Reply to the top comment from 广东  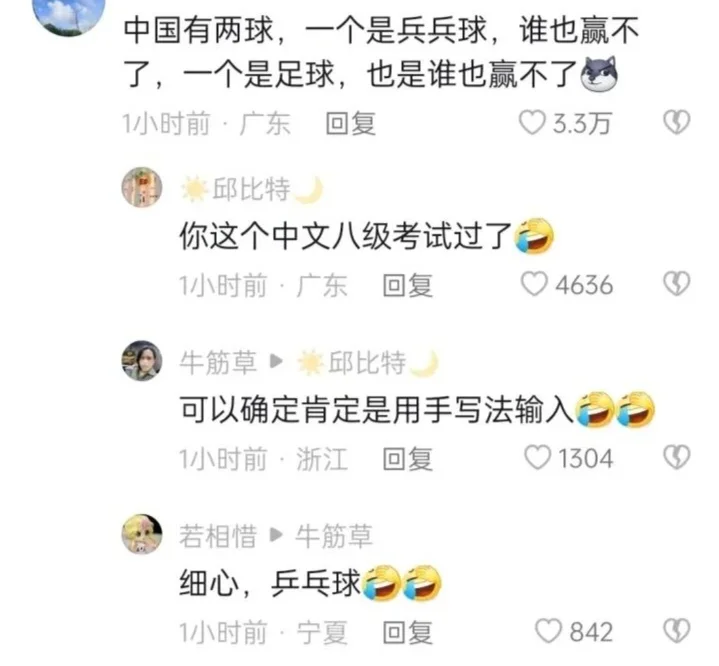[351, 124]
